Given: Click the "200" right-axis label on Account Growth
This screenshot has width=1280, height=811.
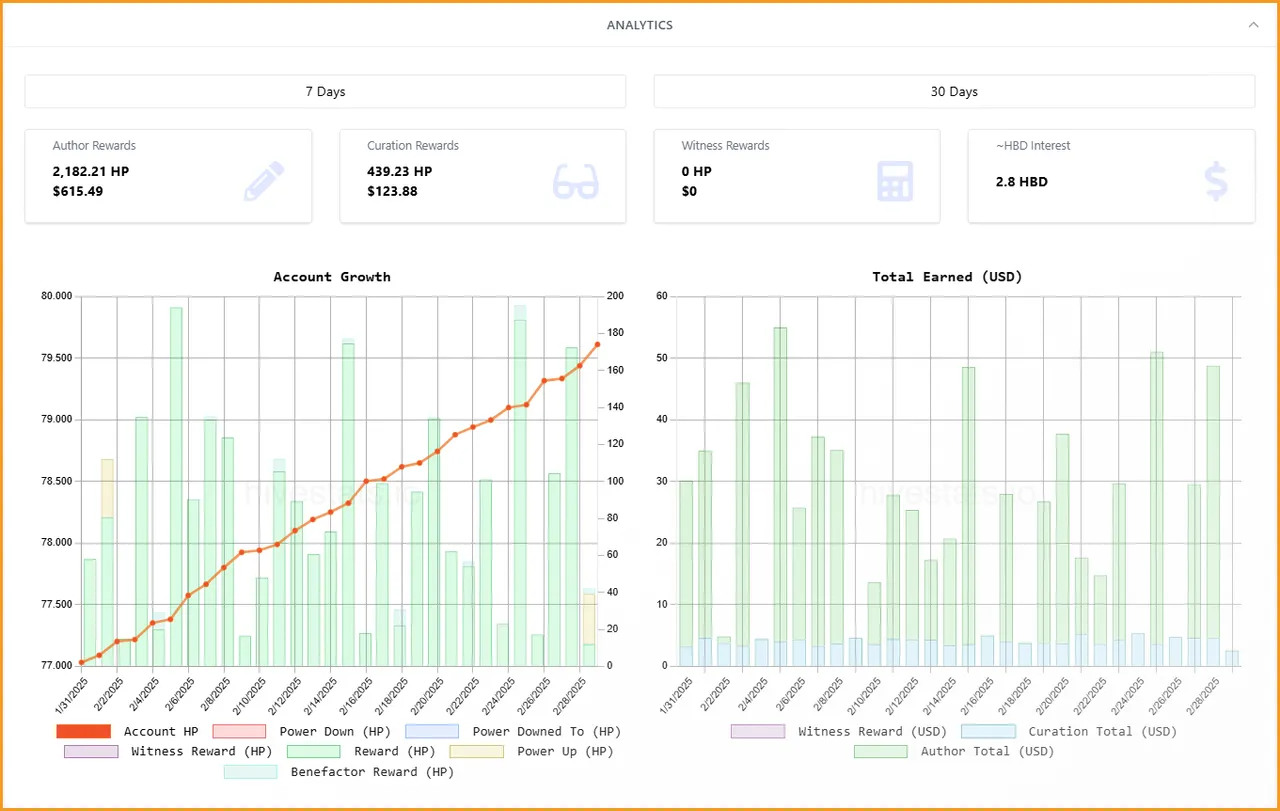Looking at the screenshot, I should (615, 296).
